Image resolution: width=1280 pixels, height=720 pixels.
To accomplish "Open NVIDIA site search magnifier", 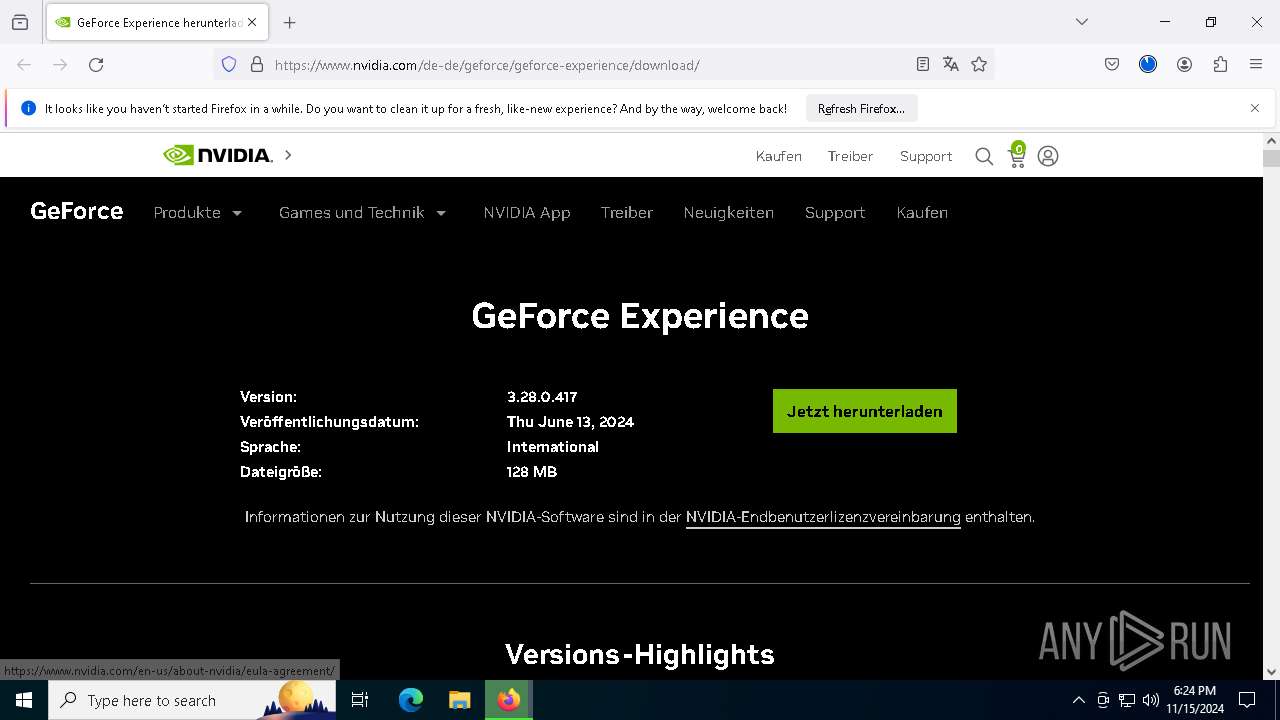I will (984, 156).
